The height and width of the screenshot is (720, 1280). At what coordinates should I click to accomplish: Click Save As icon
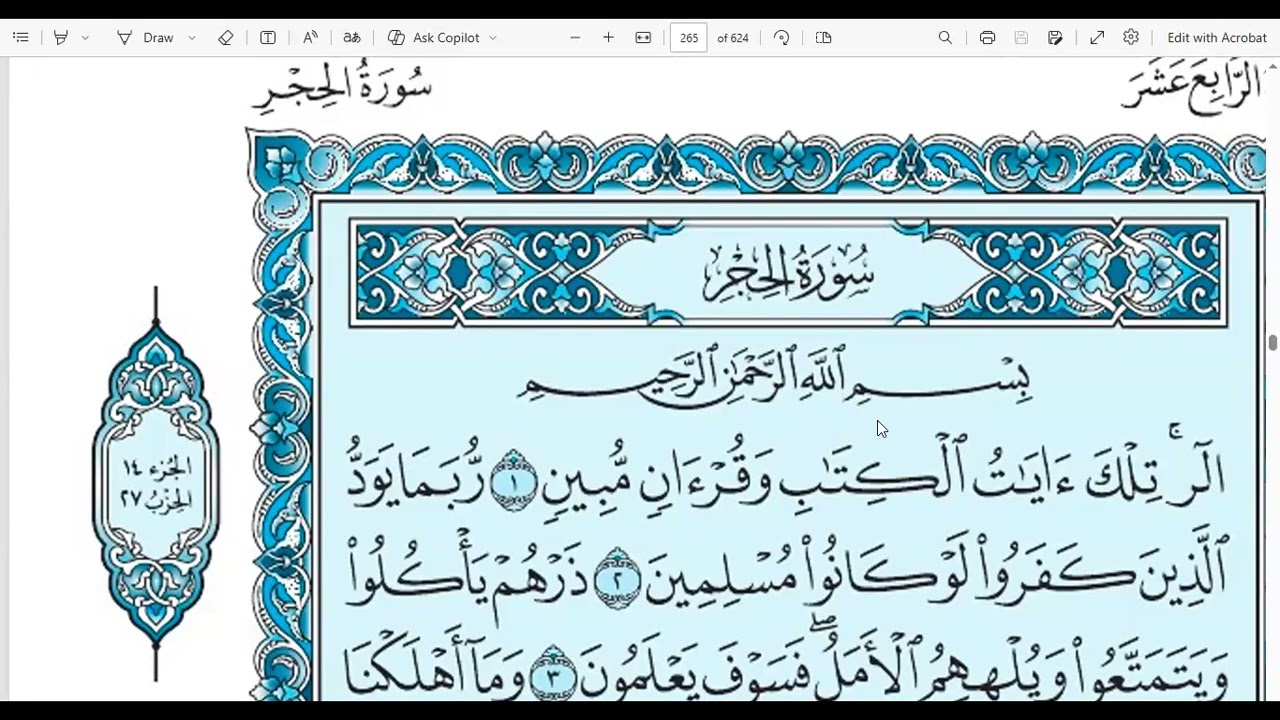(x=1055, y=37)
